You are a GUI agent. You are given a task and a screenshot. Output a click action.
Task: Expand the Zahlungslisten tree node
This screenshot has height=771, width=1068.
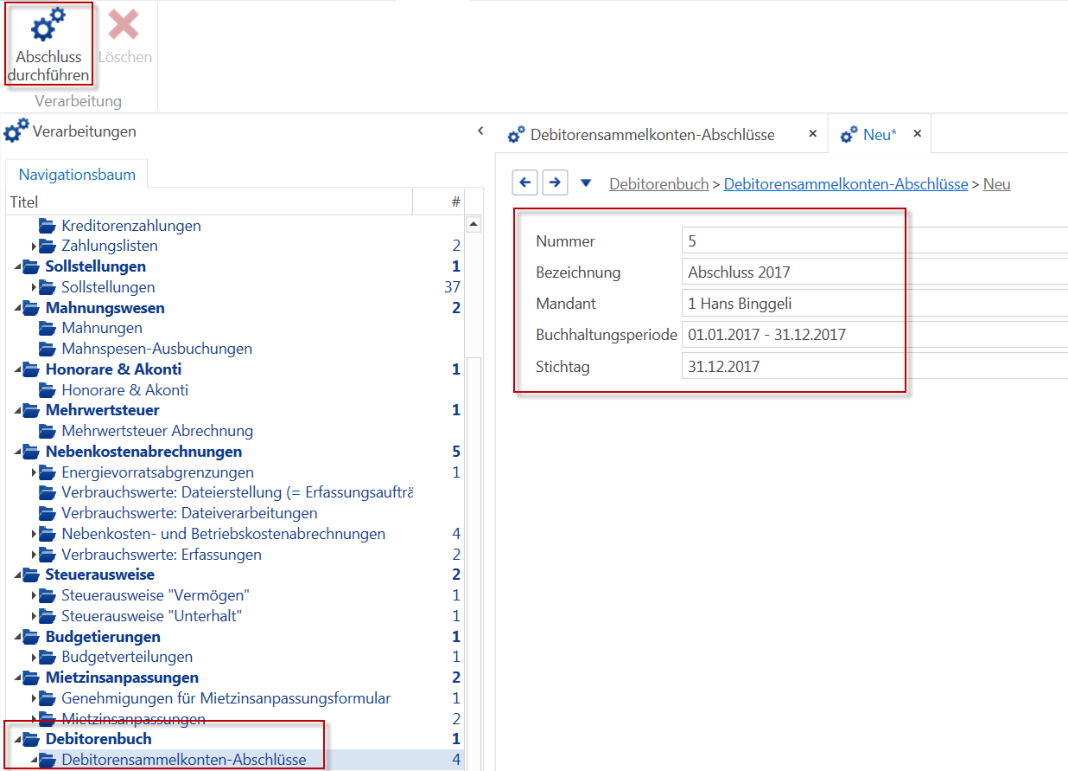click(x=33, y=246)
